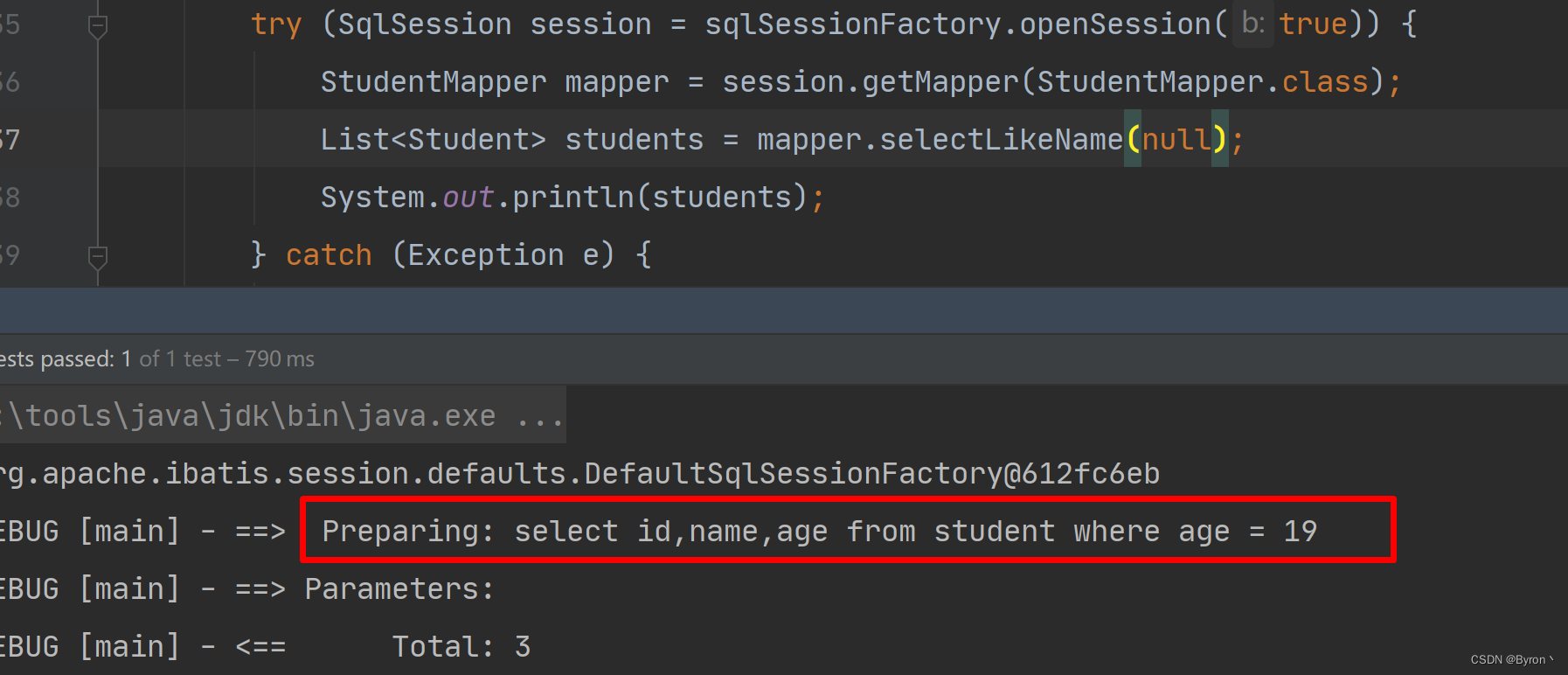Screen dimensions: 1568x675
Task: Collapse the catch block fold marker
Action: click(x=98, y=258)
